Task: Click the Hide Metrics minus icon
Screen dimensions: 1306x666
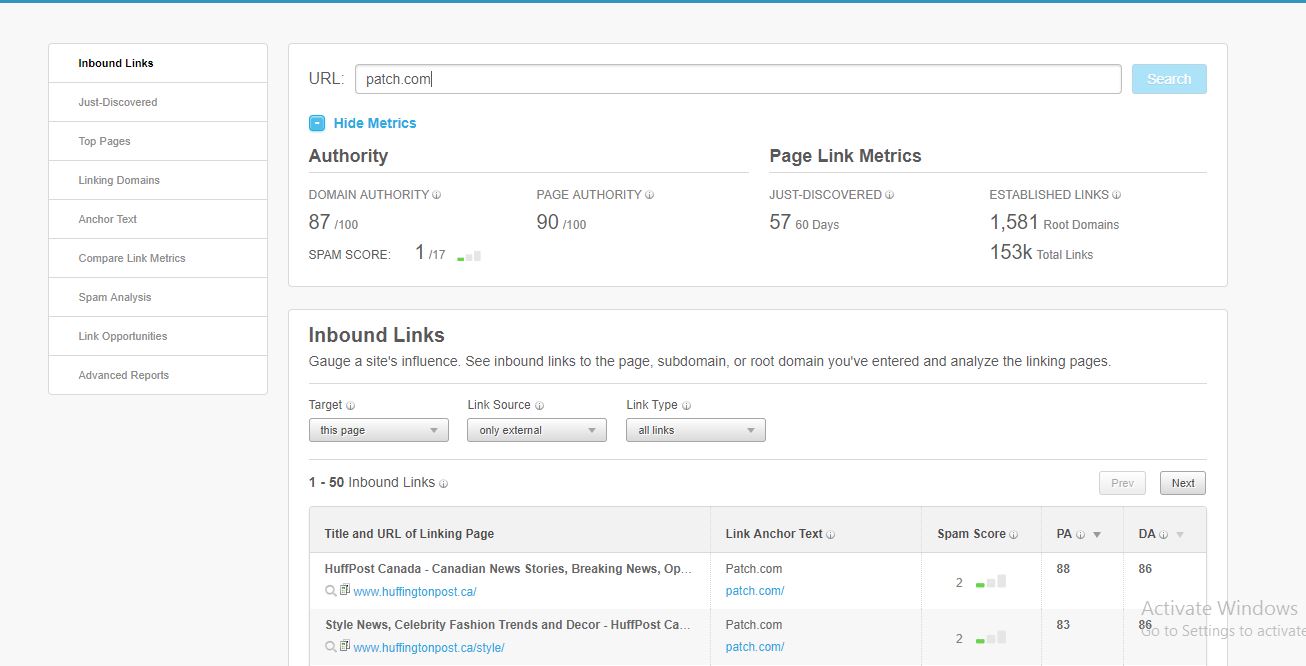Action: (317, 123)
